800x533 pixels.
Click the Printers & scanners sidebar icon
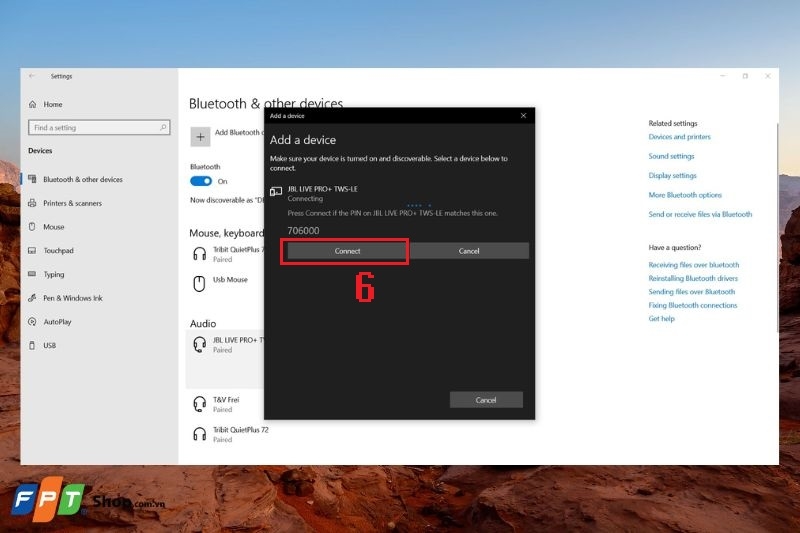click(33, 203)
